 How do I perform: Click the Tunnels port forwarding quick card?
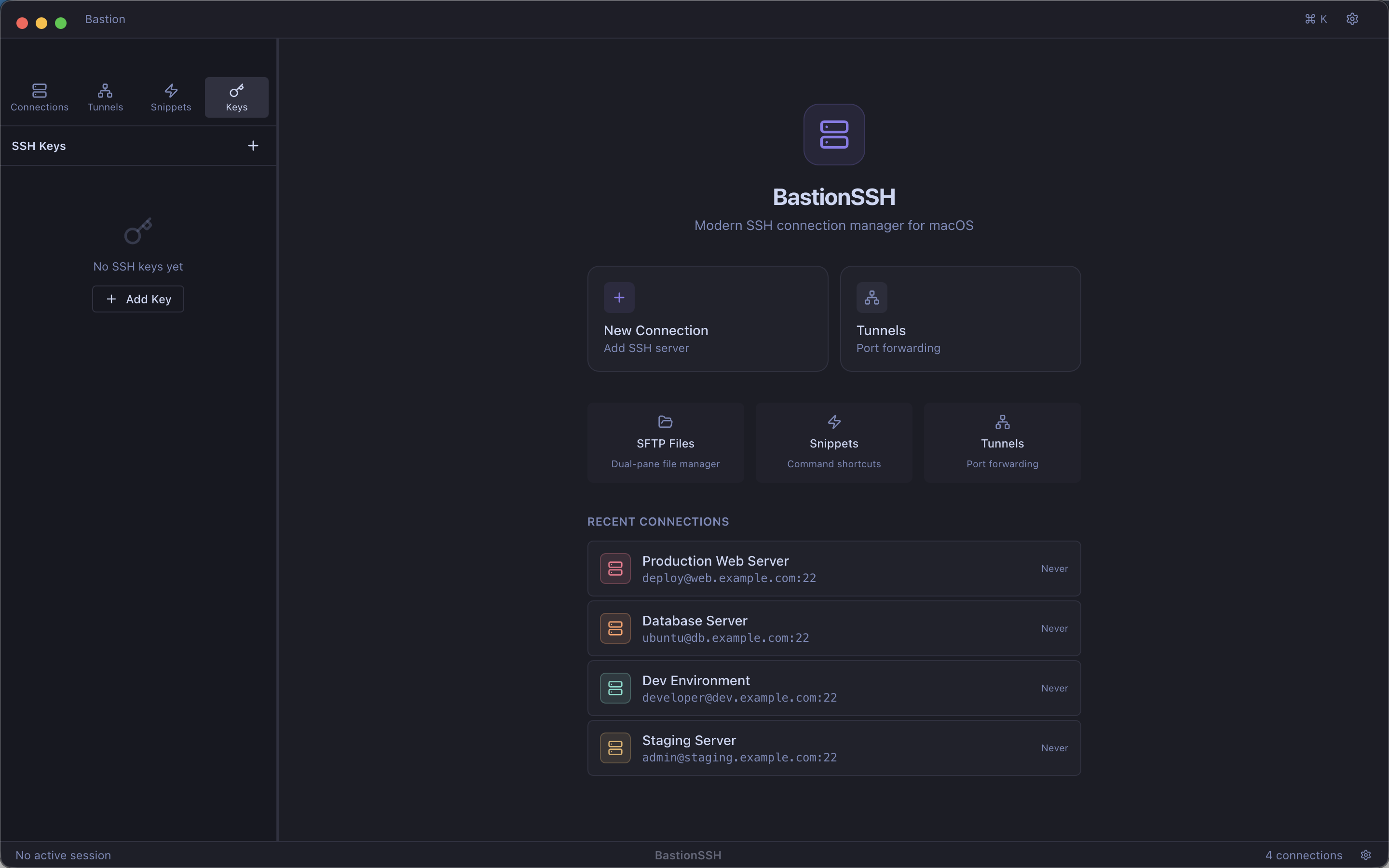coord(1002,442)
